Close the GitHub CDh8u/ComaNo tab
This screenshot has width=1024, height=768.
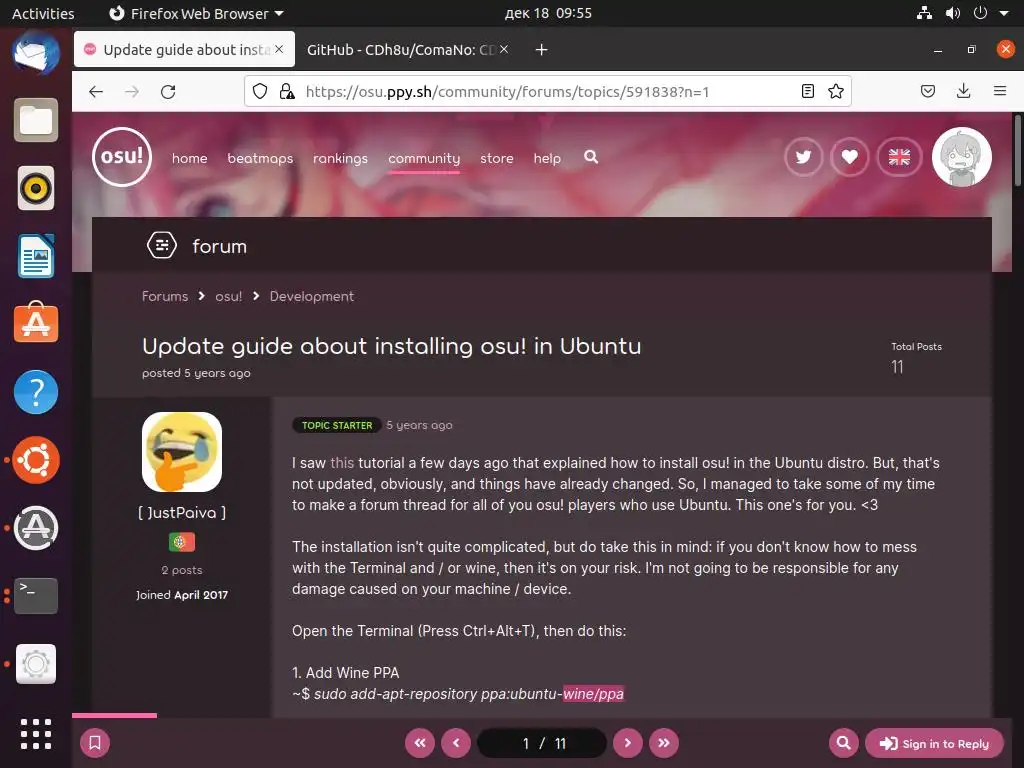pos(504,50)
